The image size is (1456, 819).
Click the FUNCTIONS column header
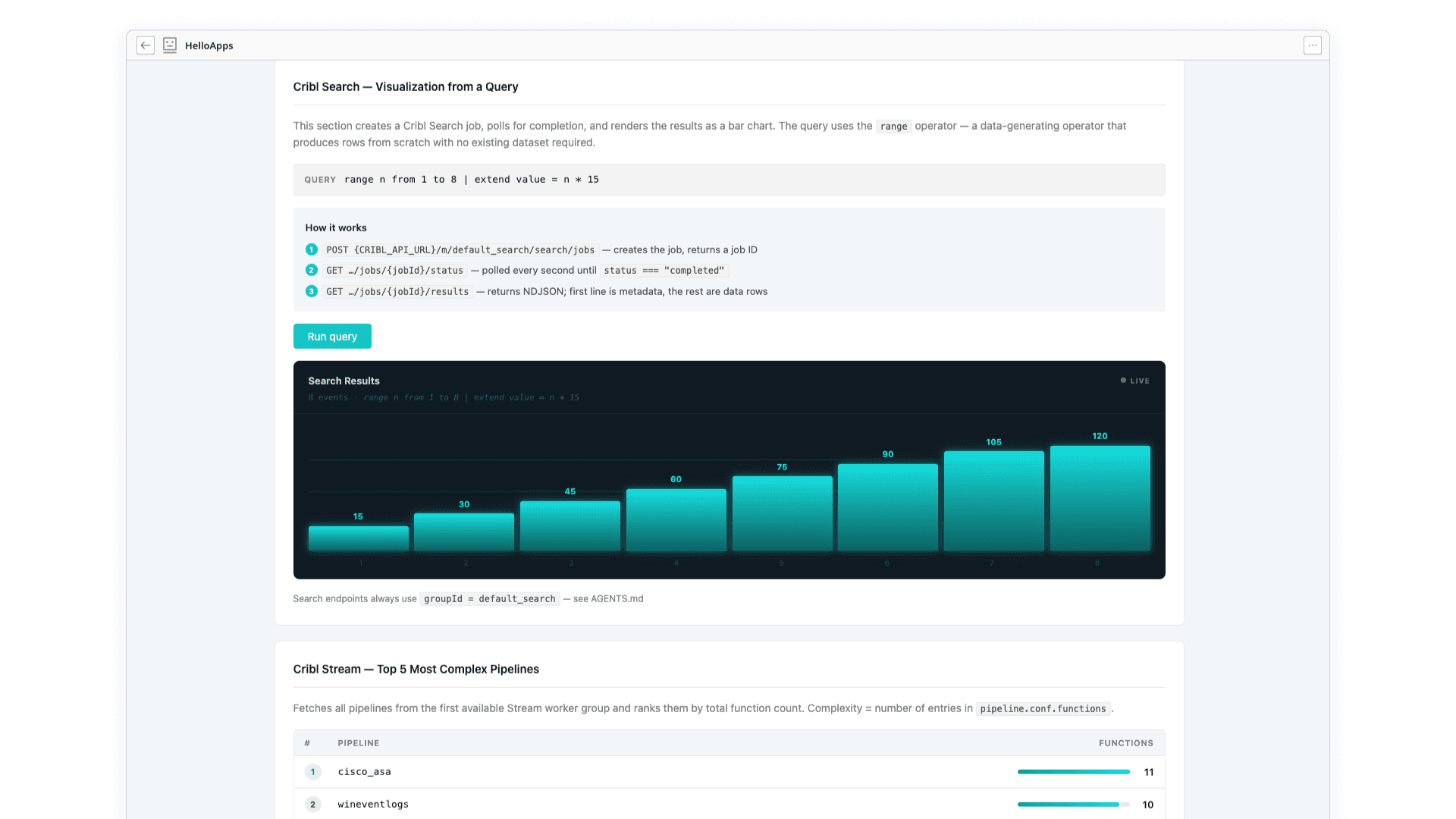click(1126, 743)
